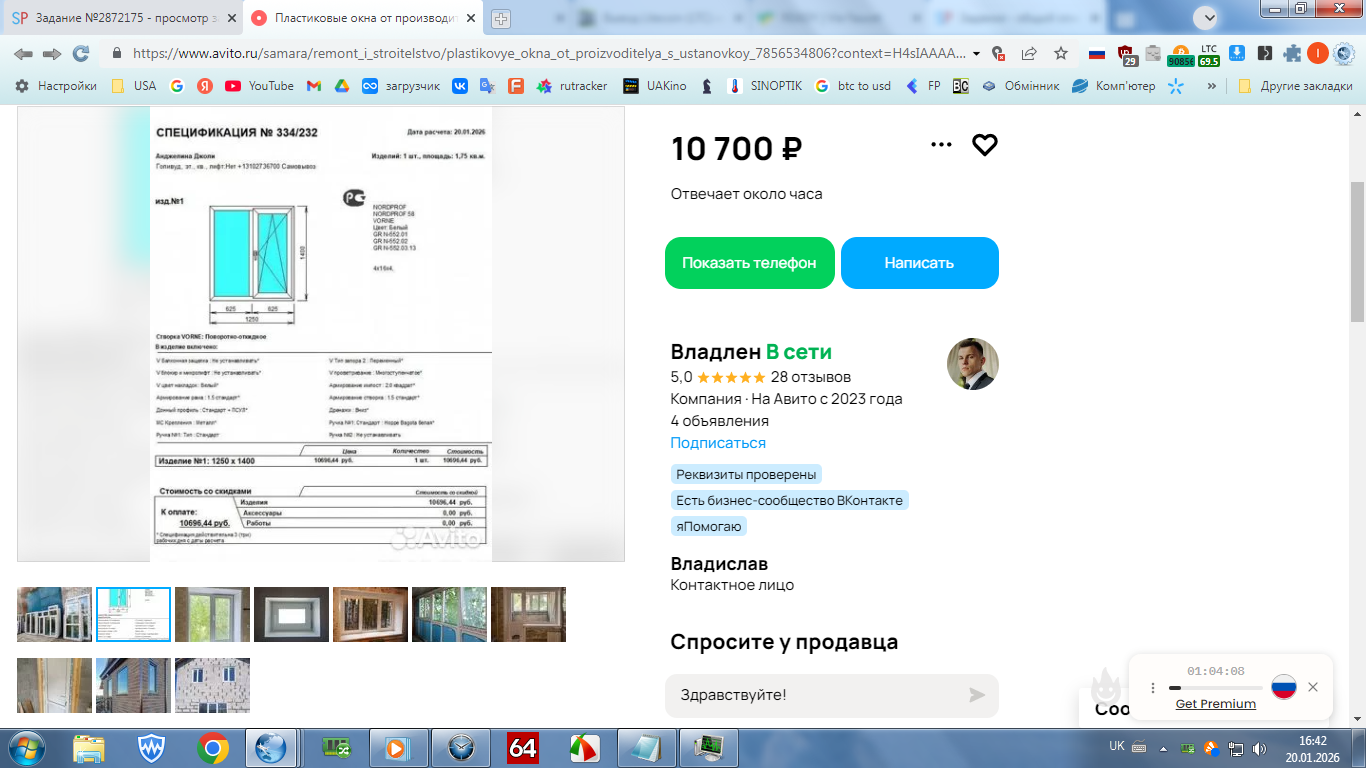The image size is (1366, 768).
Task: Click the volume icon in system tray
Action: pyautogui.click(x=1259, y=748)
